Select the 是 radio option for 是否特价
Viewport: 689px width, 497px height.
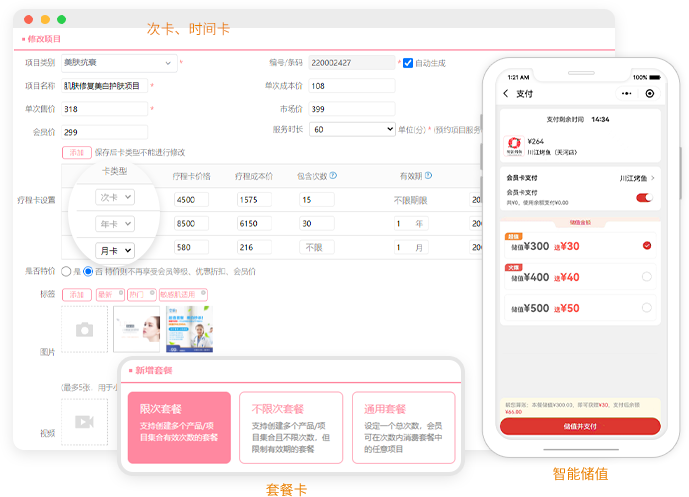[x=67, y=271]
